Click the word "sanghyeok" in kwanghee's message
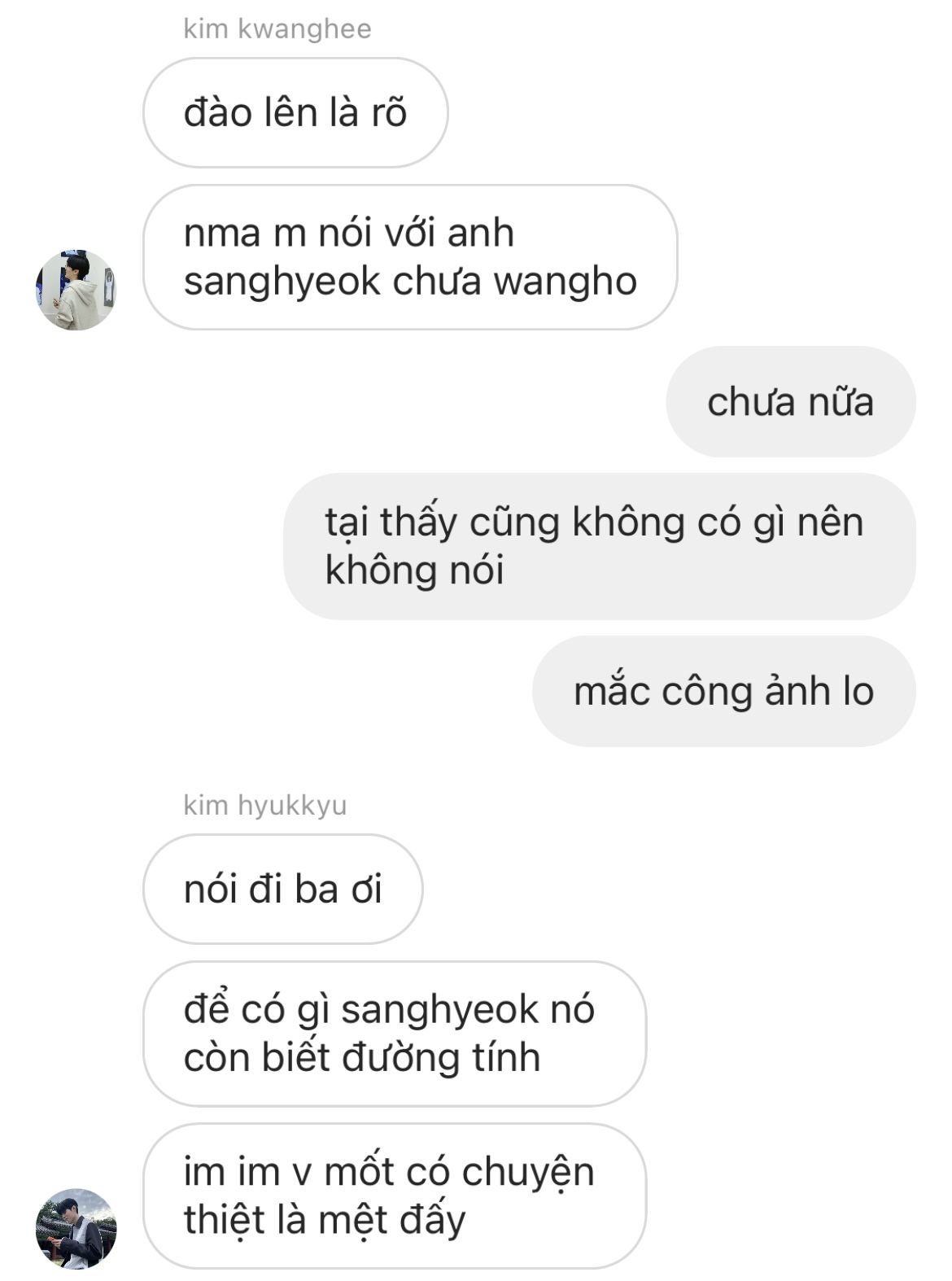 (282, 282)
